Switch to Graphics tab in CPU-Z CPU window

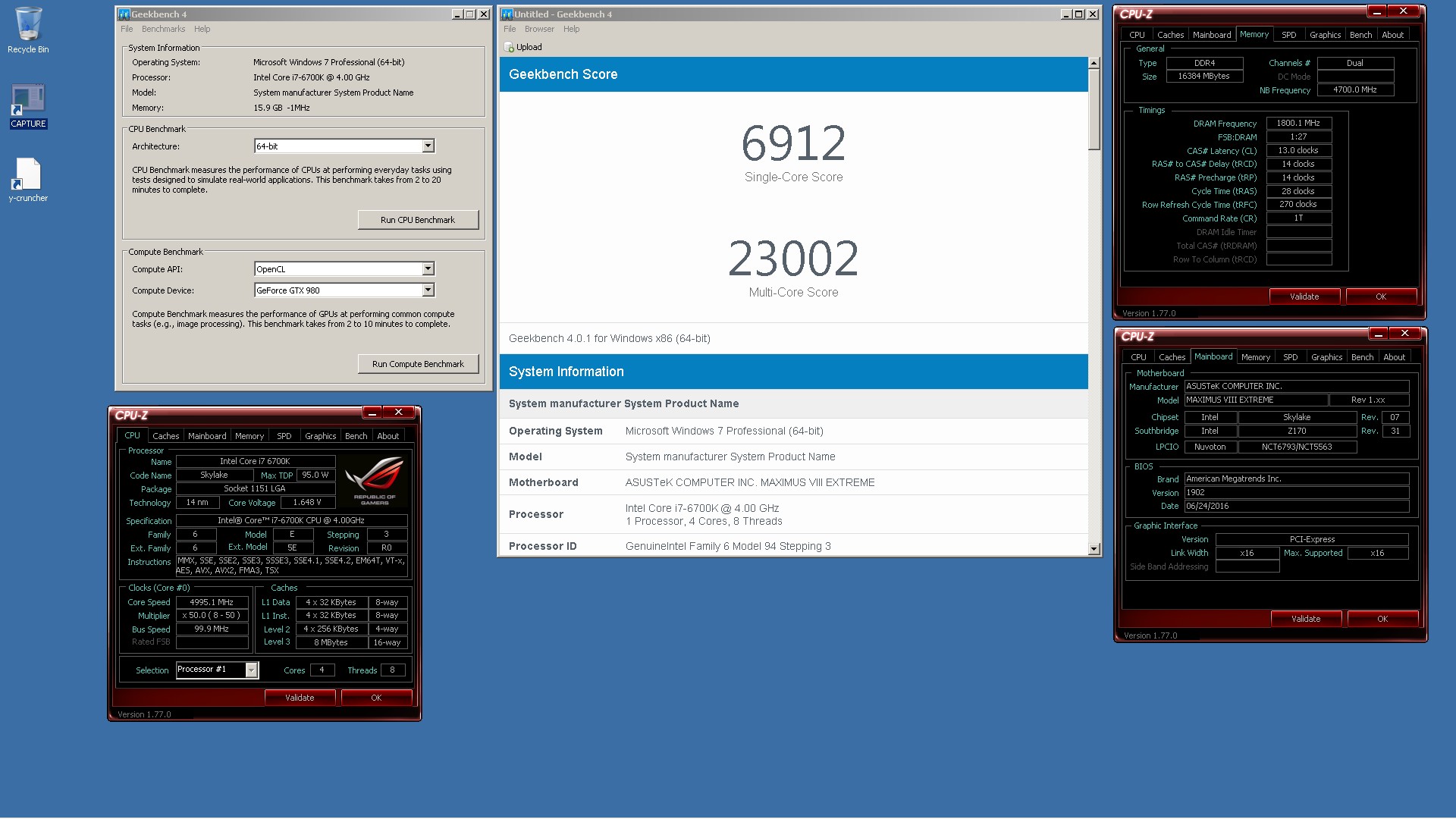pyautogui.click(x=320, y=436)
